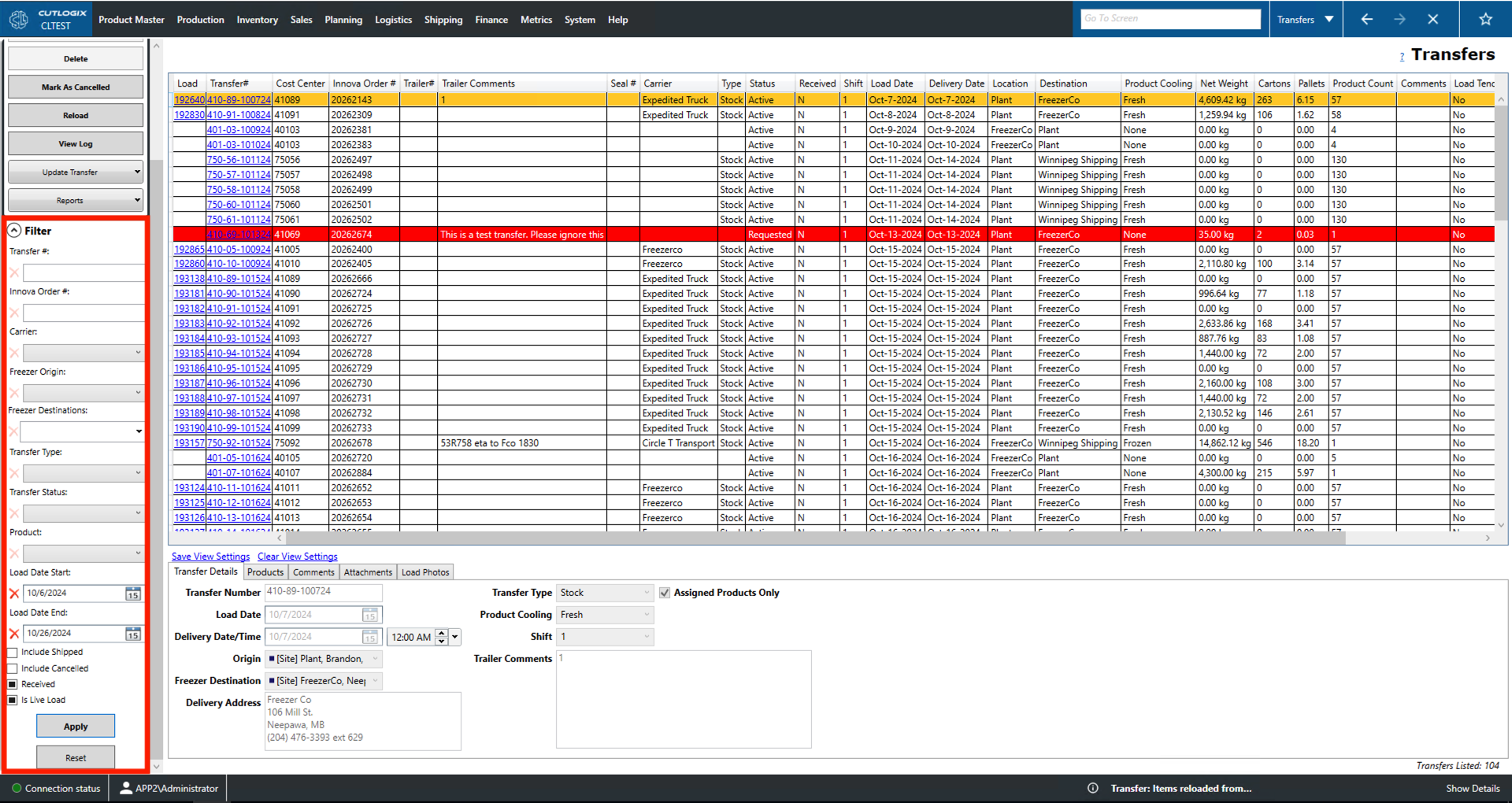This screenshot has height=803, width=1512.
Task: Click the Save View Settings link
Action: (209, 556)
